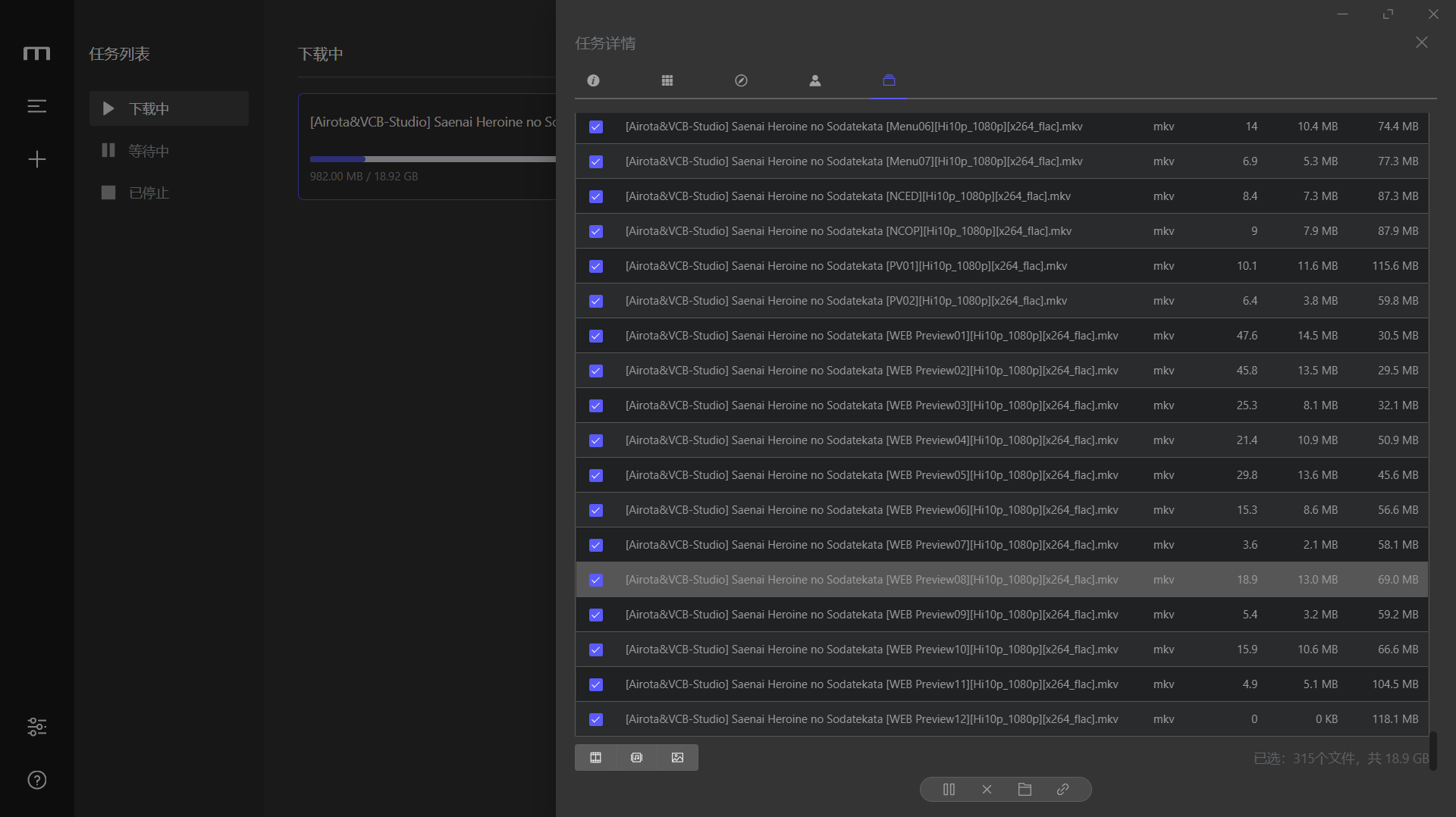Screen dimensions: 1456x817
Task: Copy the task link via the link icon
Action: [1062, 789]
